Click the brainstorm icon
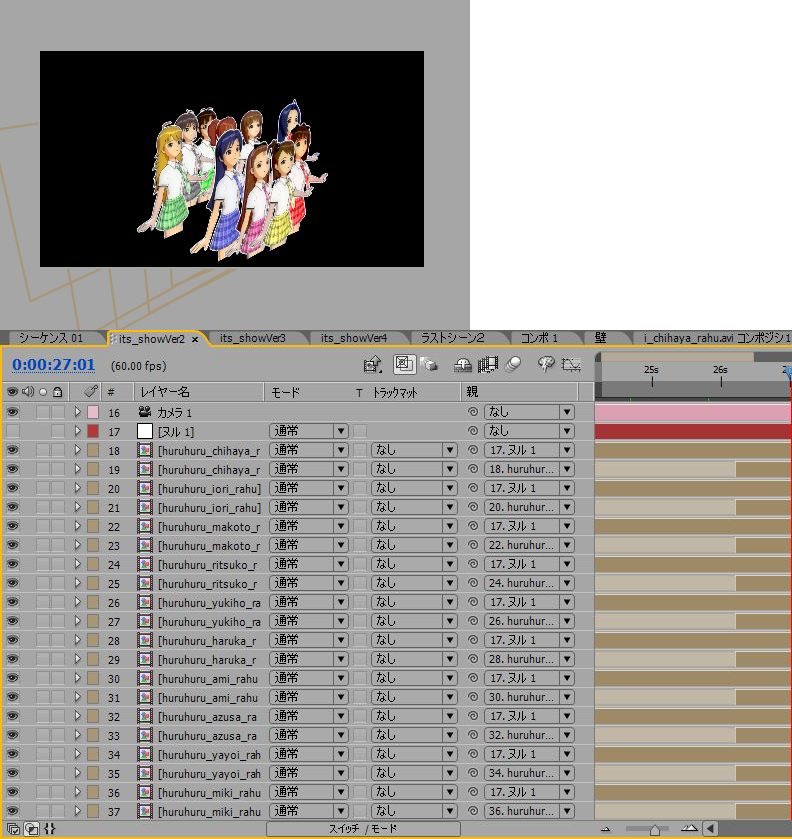The width and height of the screenshot is (792, 839). [545, 365]
